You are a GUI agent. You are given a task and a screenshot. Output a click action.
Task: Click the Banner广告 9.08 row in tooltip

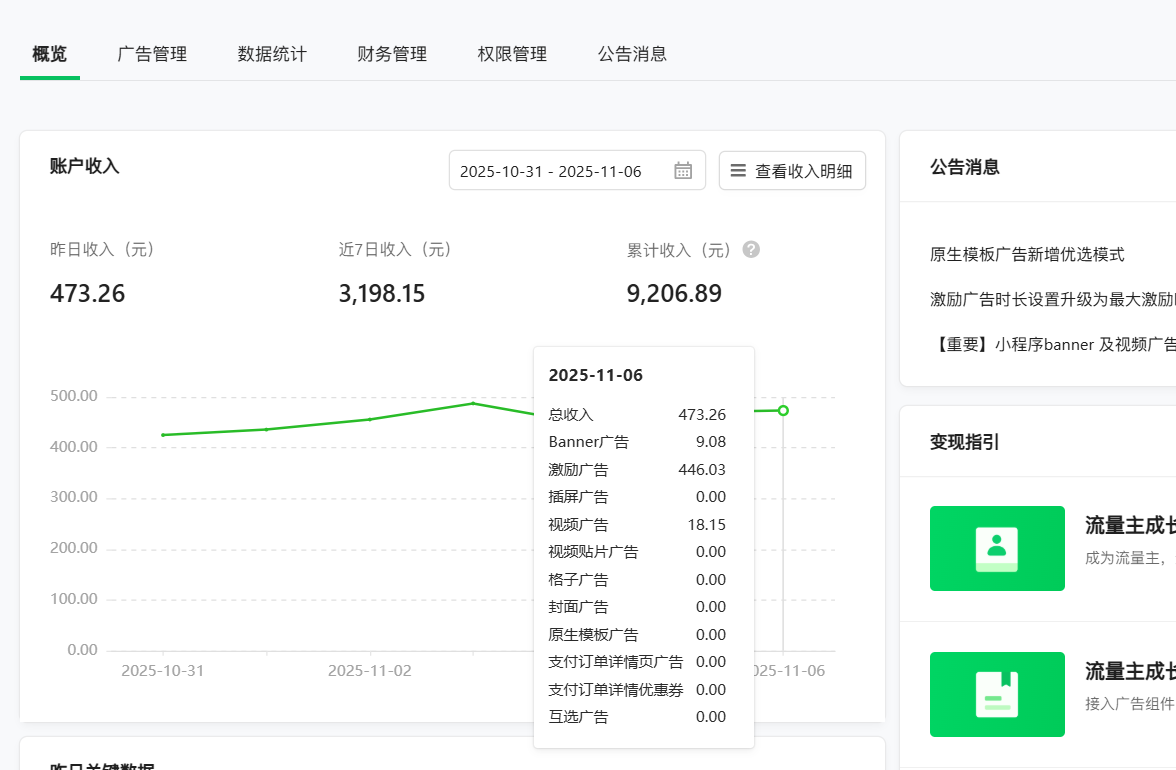[x=637, y=442]
